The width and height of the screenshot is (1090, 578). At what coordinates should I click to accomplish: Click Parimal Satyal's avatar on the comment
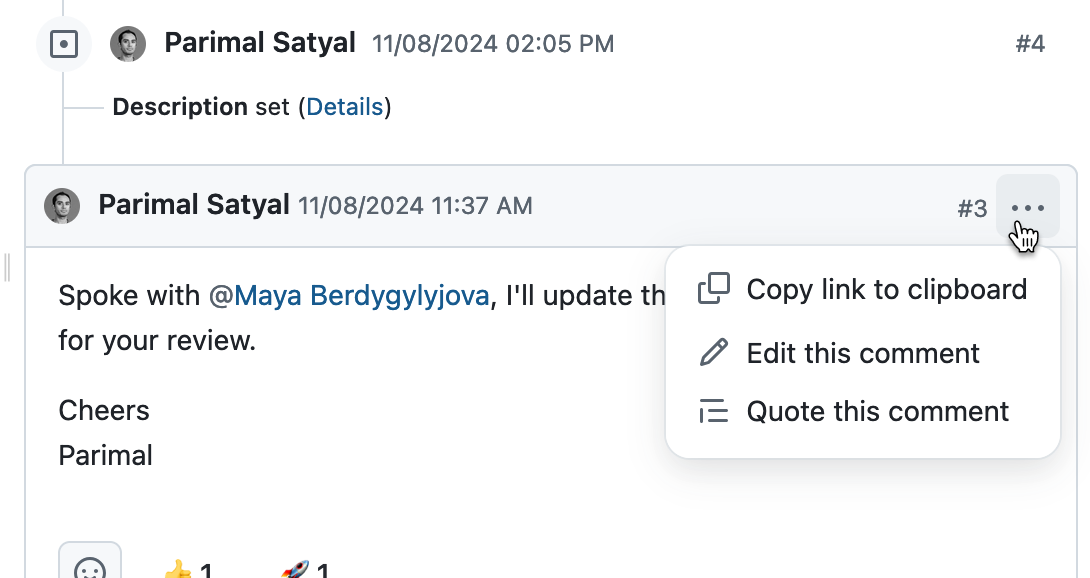[62, 205]
